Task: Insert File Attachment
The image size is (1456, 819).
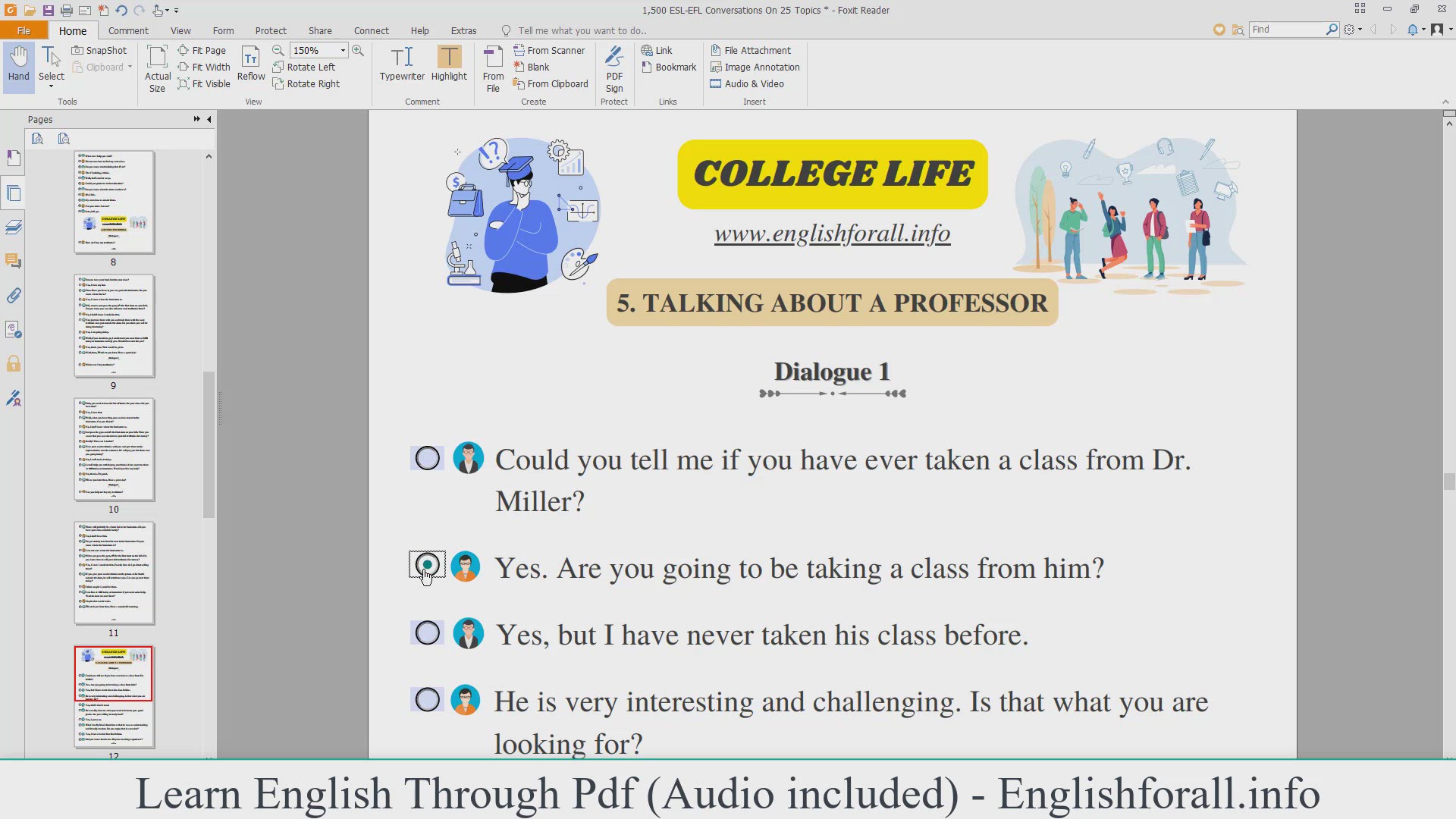Action: (751, 50)
